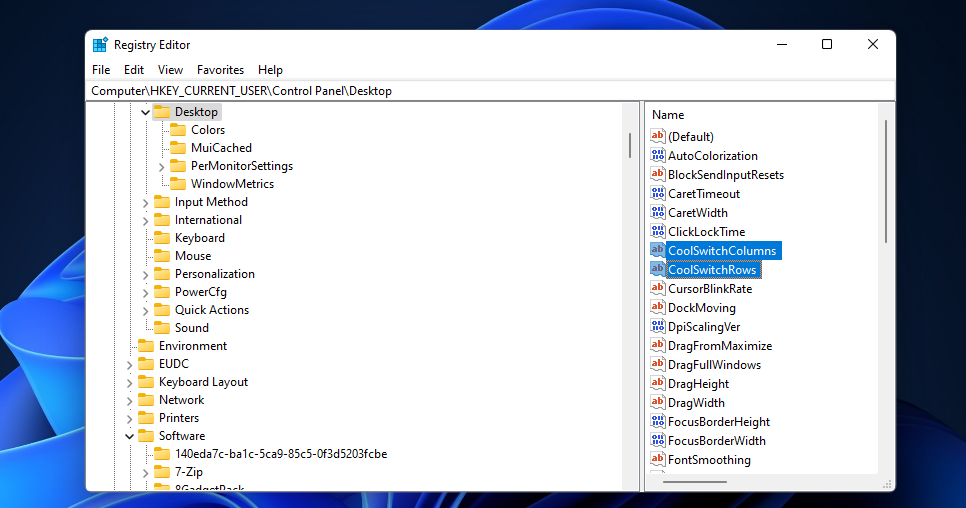Expand the 7-Zip key

click(x=145, y=472)
